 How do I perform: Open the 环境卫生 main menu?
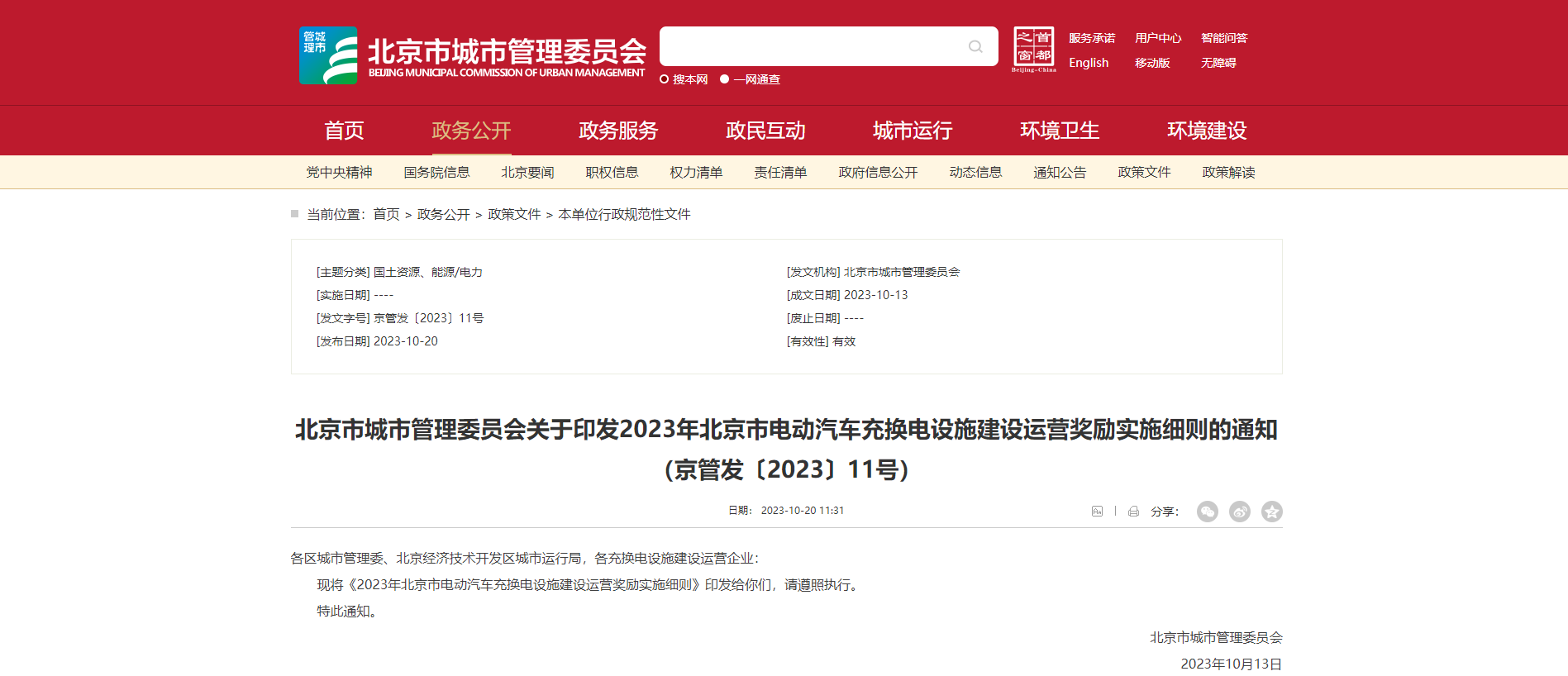point(1060,131)
